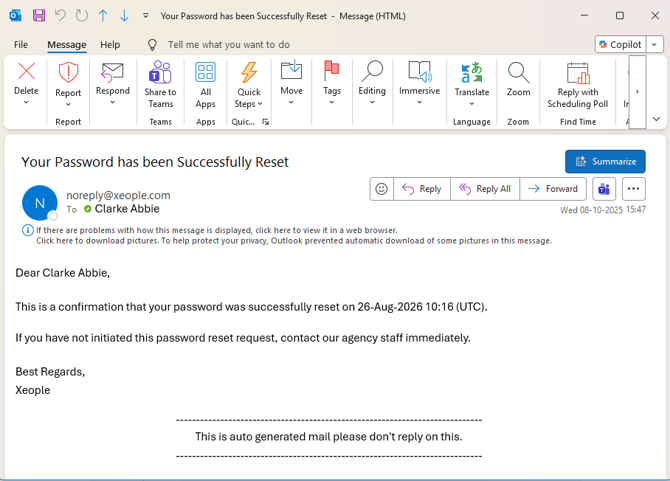This screenshot has height=481, width=670.
Task: Click the Editing magnifier icon
Action: pos(372,70)
